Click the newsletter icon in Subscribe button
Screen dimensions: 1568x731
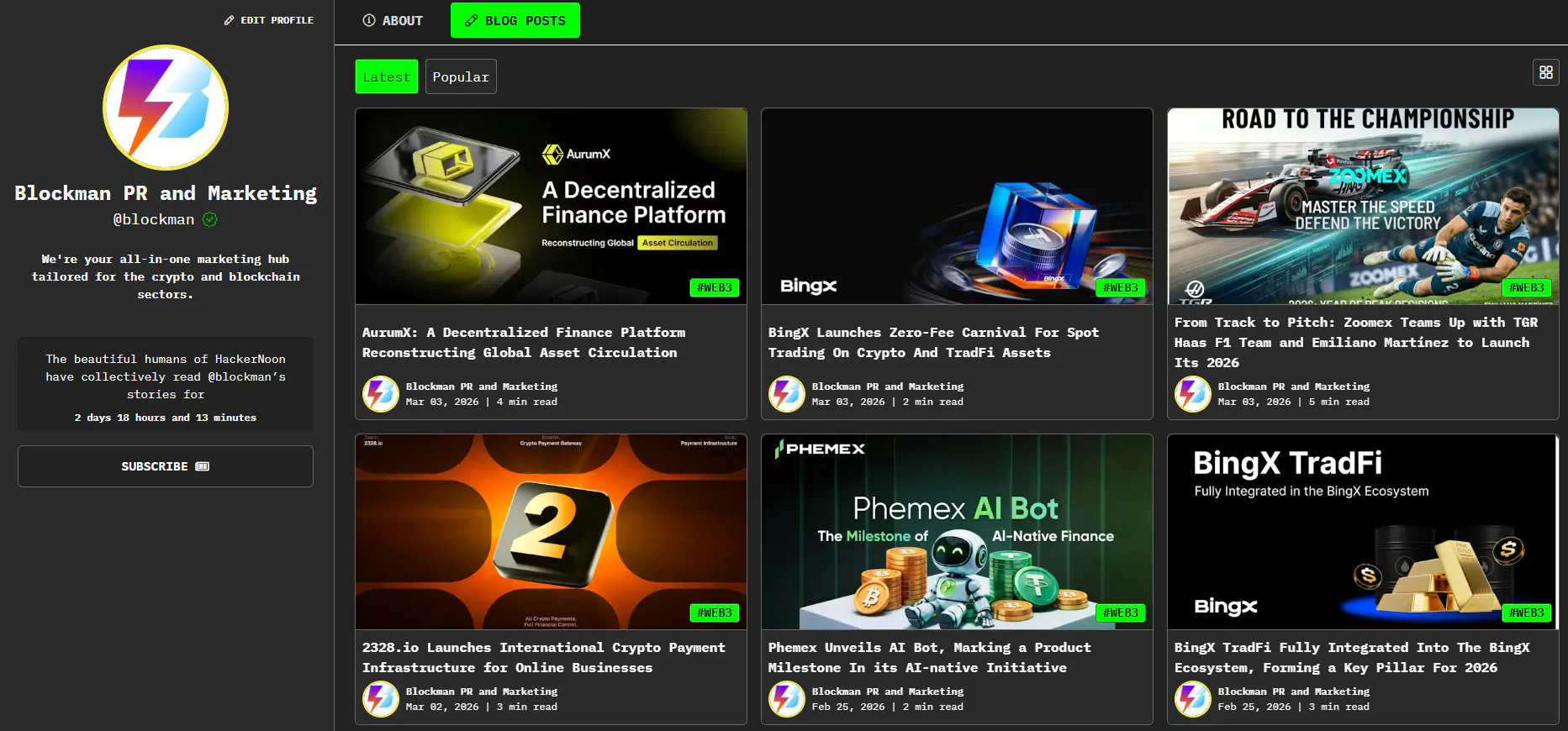click(x=203, y=466)
